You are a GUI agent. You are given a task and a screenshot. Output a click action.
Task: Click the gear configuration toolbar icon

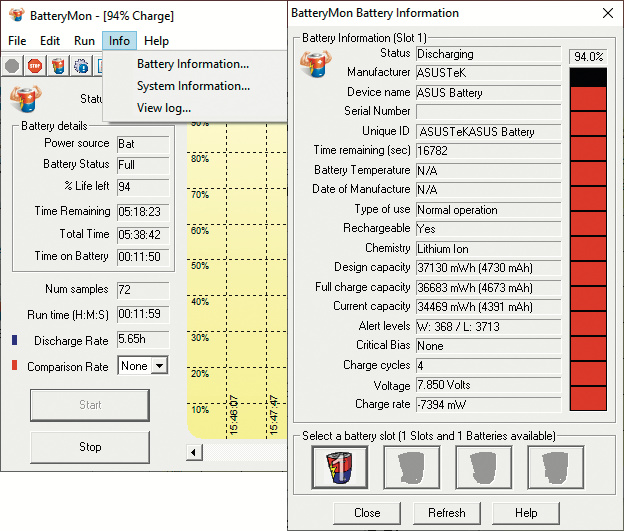point(80,66)
